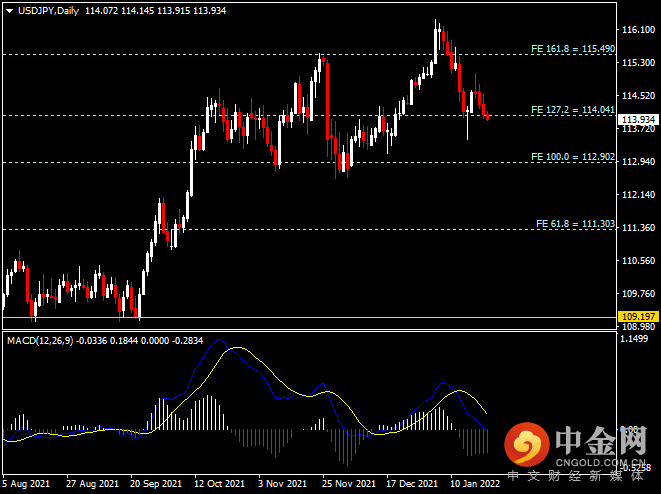Select the 20 Sep 2021 date label
The height and width of the screenshot is (494, 661).
(x=156, y=483)
